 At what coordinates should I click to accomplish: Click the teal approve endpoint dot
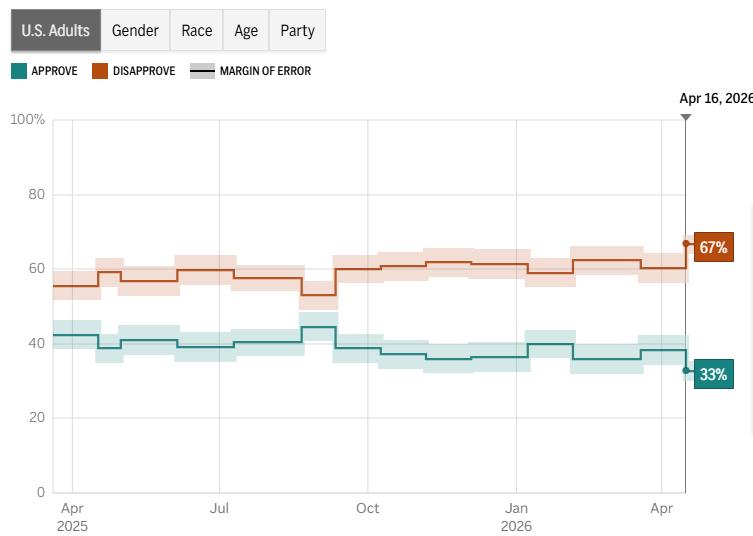[686, 371]
